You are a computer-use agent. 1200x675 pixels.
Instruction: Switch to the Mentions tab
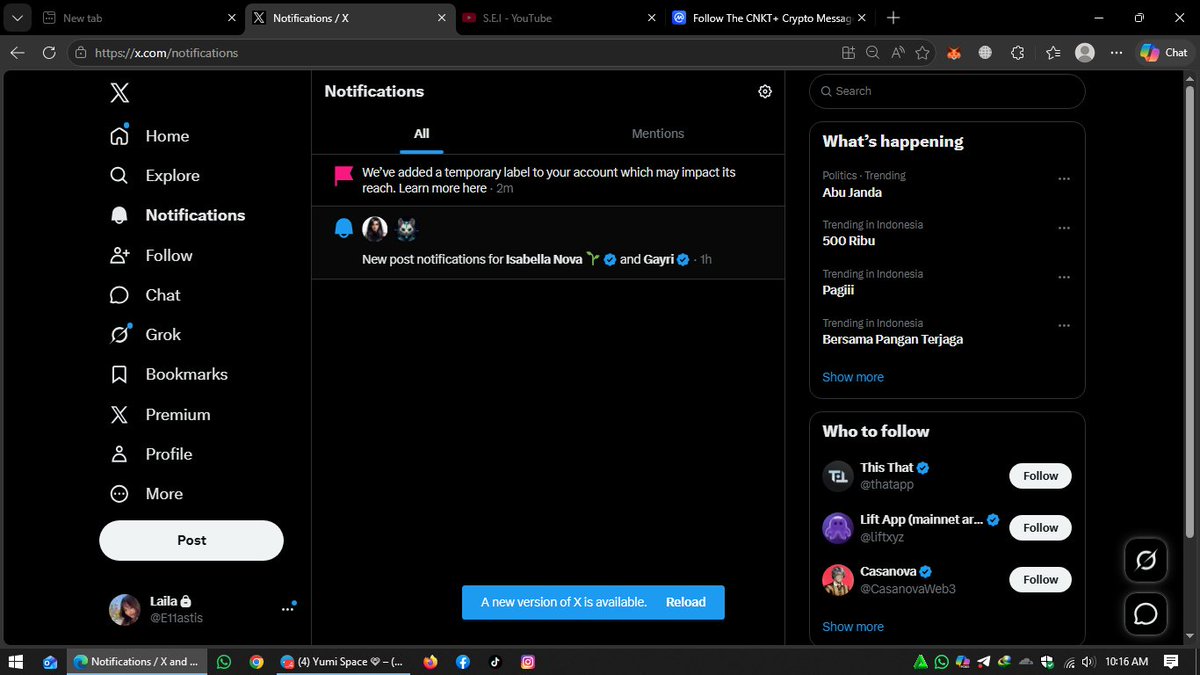[x=658, y=133]
